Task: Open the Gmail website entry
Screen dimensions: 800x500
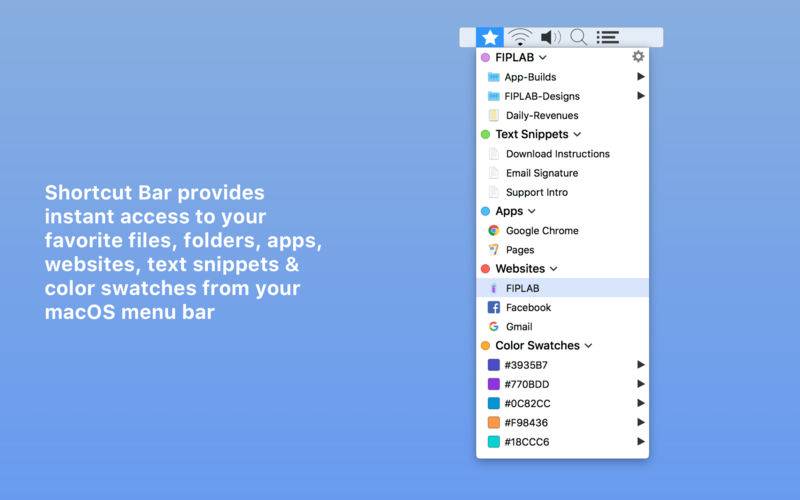Action: 562,327
